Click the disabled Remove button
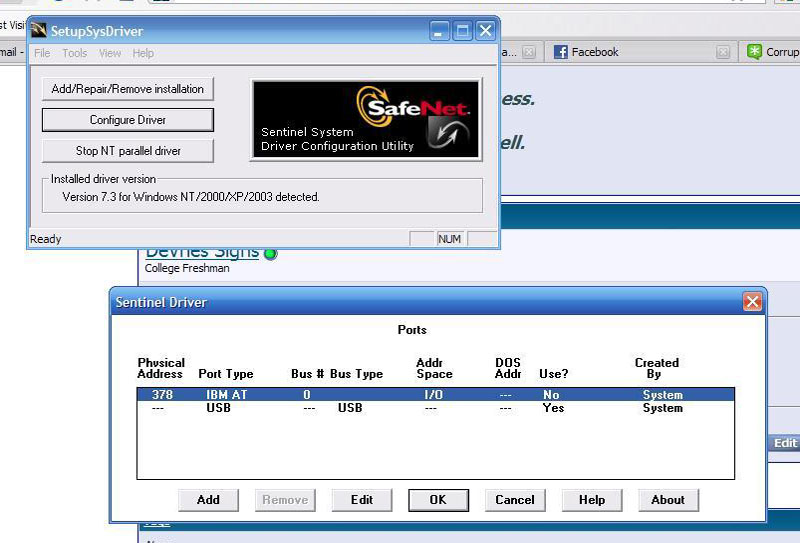Image resolution: width=800 pixels, height=543 pixels. (x=285, y=500)
